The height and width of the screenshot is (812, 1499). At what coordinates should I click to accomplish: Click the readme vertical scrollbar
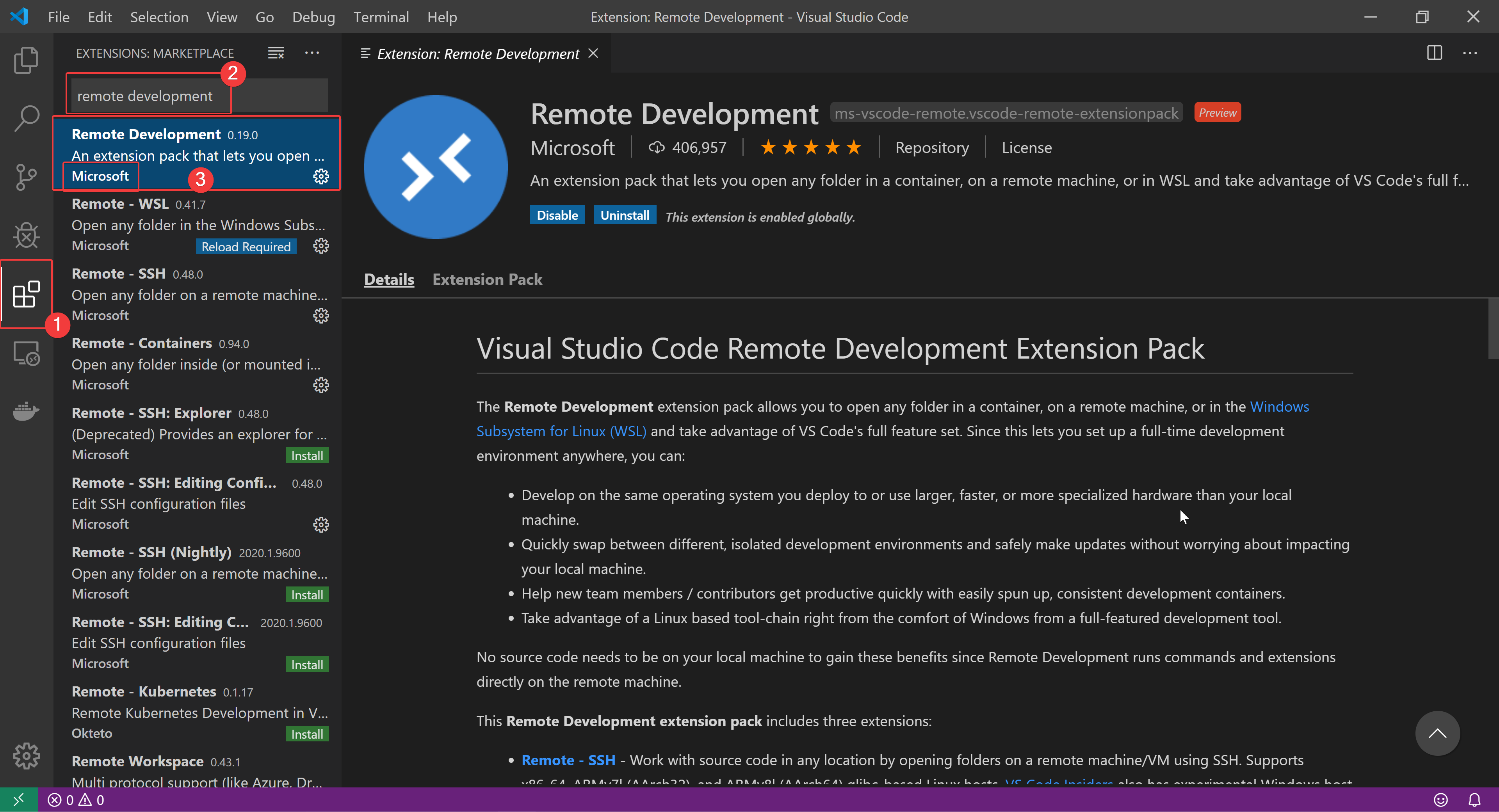click(x=1493, y=329)
